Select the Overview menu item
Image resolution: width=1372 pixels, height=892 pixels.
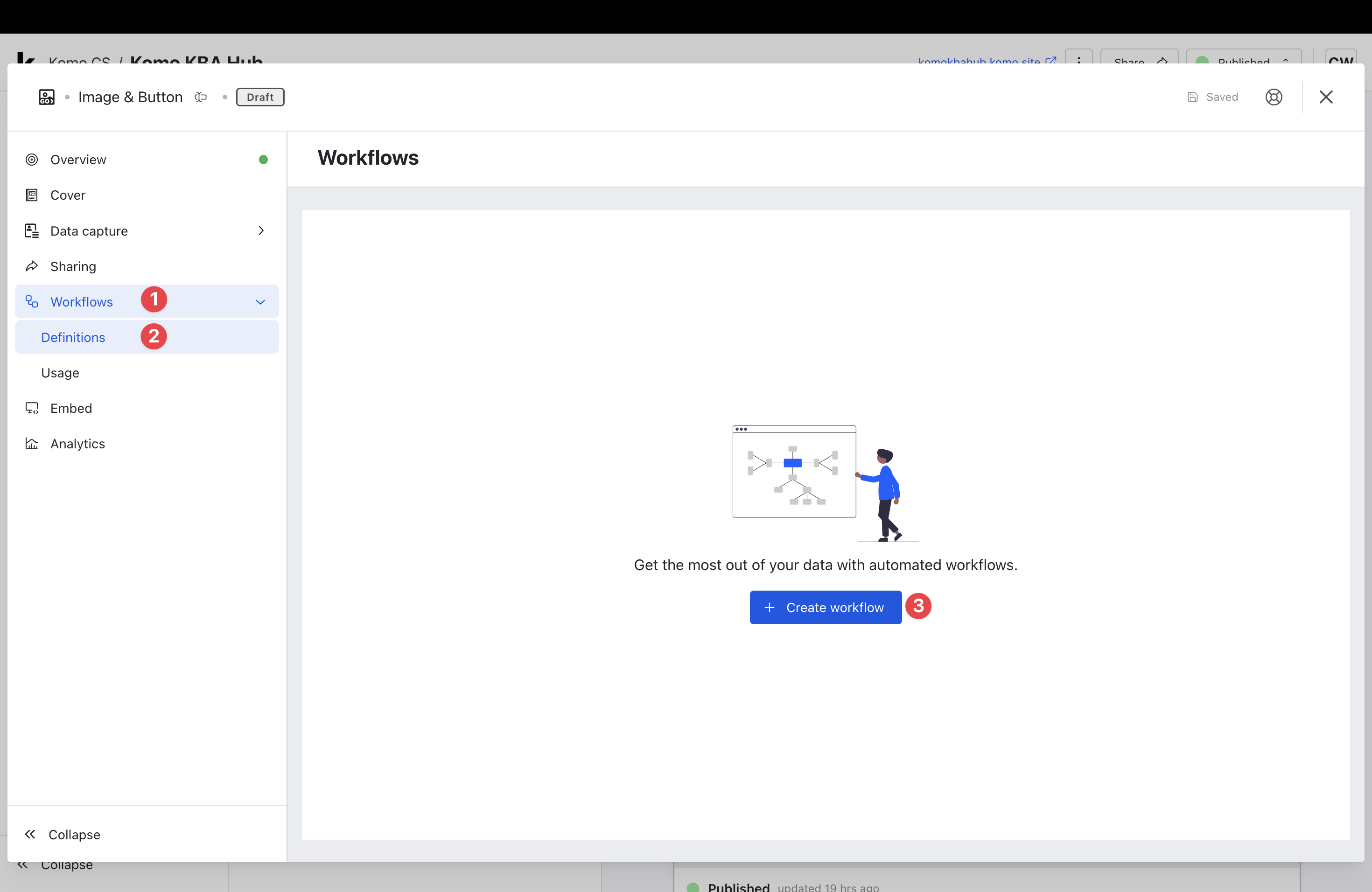(x=78, y=160)
